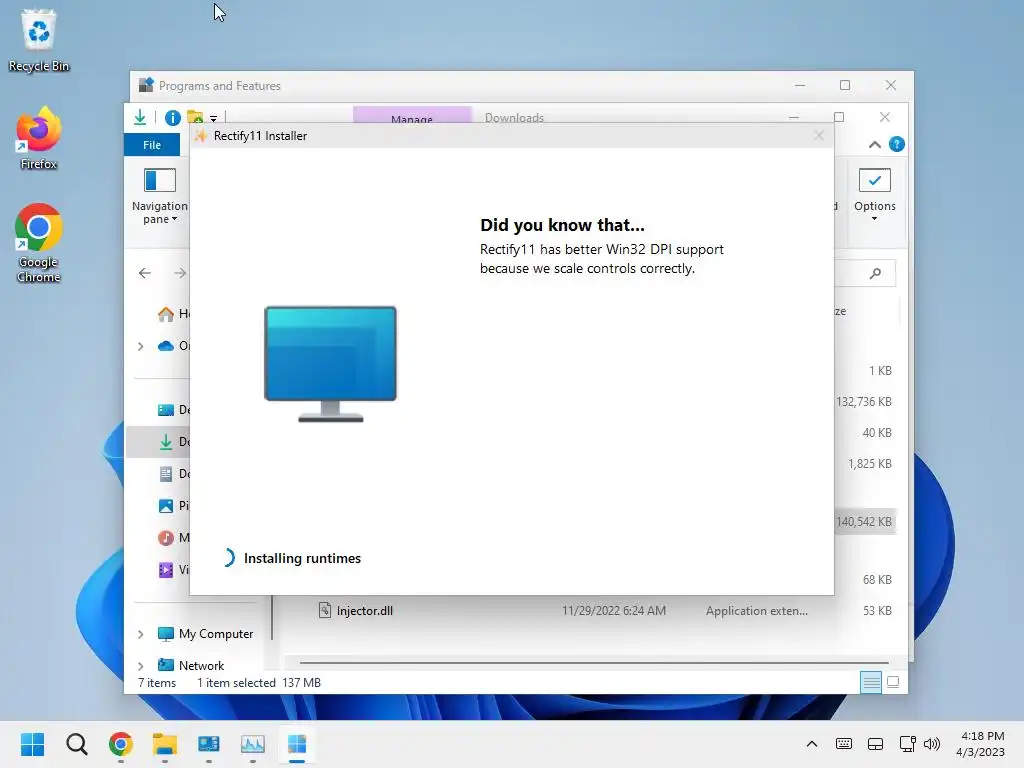Switch to Chrome in the taskbar
The height and width of the screenshot is (768, 1024).
tap(121, 744)
